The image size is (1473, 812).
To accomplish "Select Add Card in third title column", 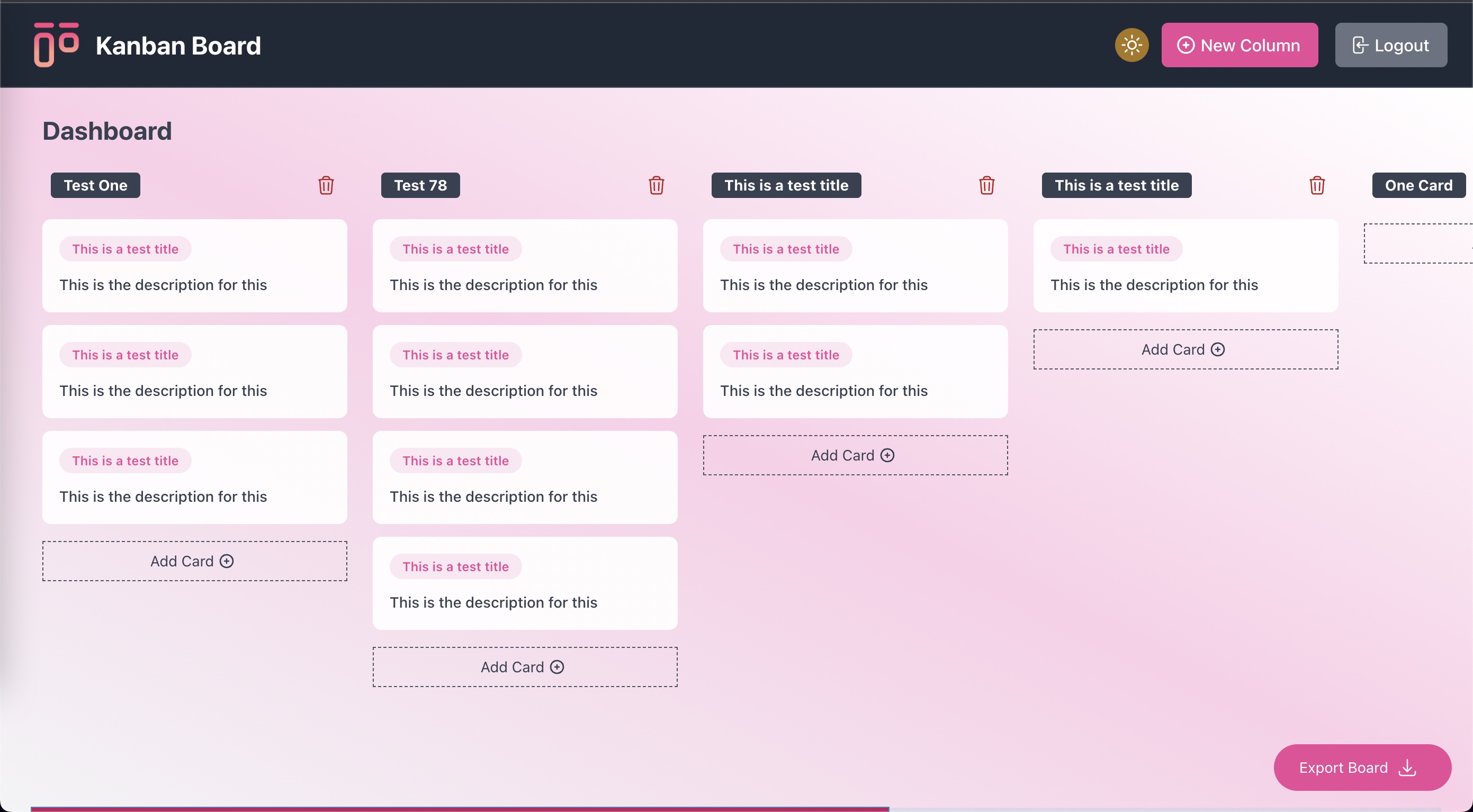I will (854, 454).
